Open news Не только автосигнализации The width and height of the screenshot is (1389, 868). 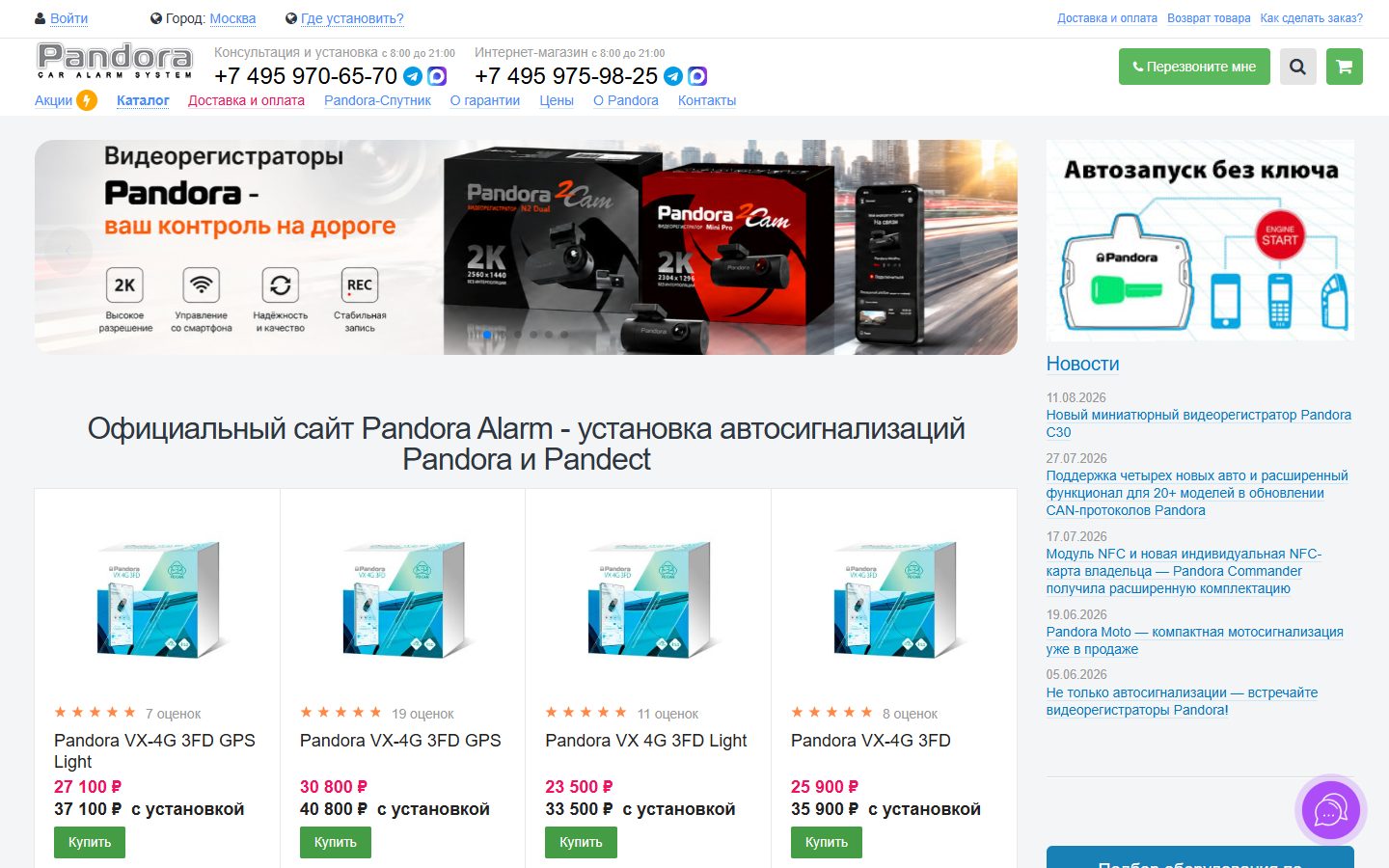click(x=1182, y=701)
